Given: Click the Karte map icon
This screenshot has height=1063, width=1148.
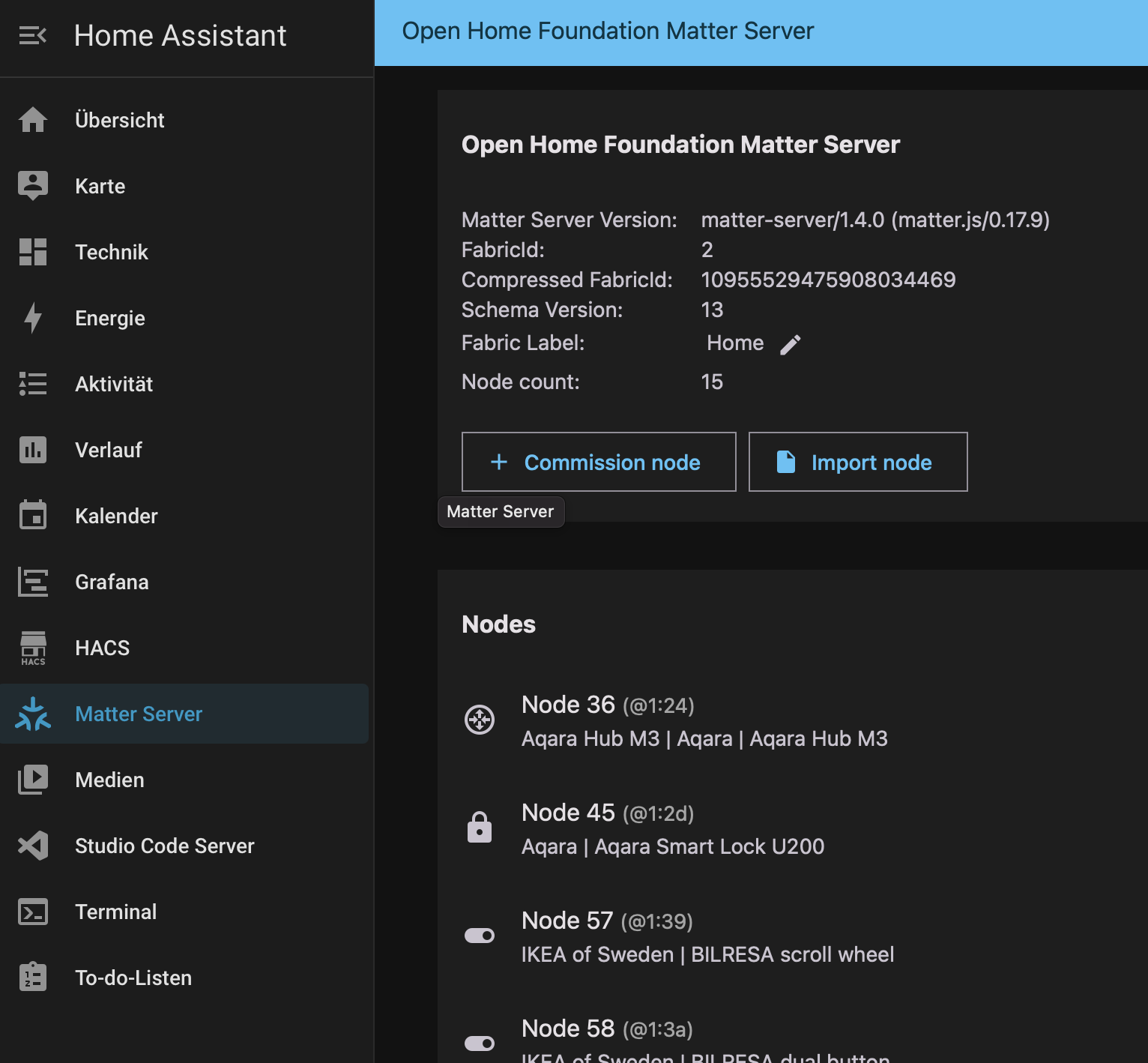Looking at the screenshot, I should point(33,186).
